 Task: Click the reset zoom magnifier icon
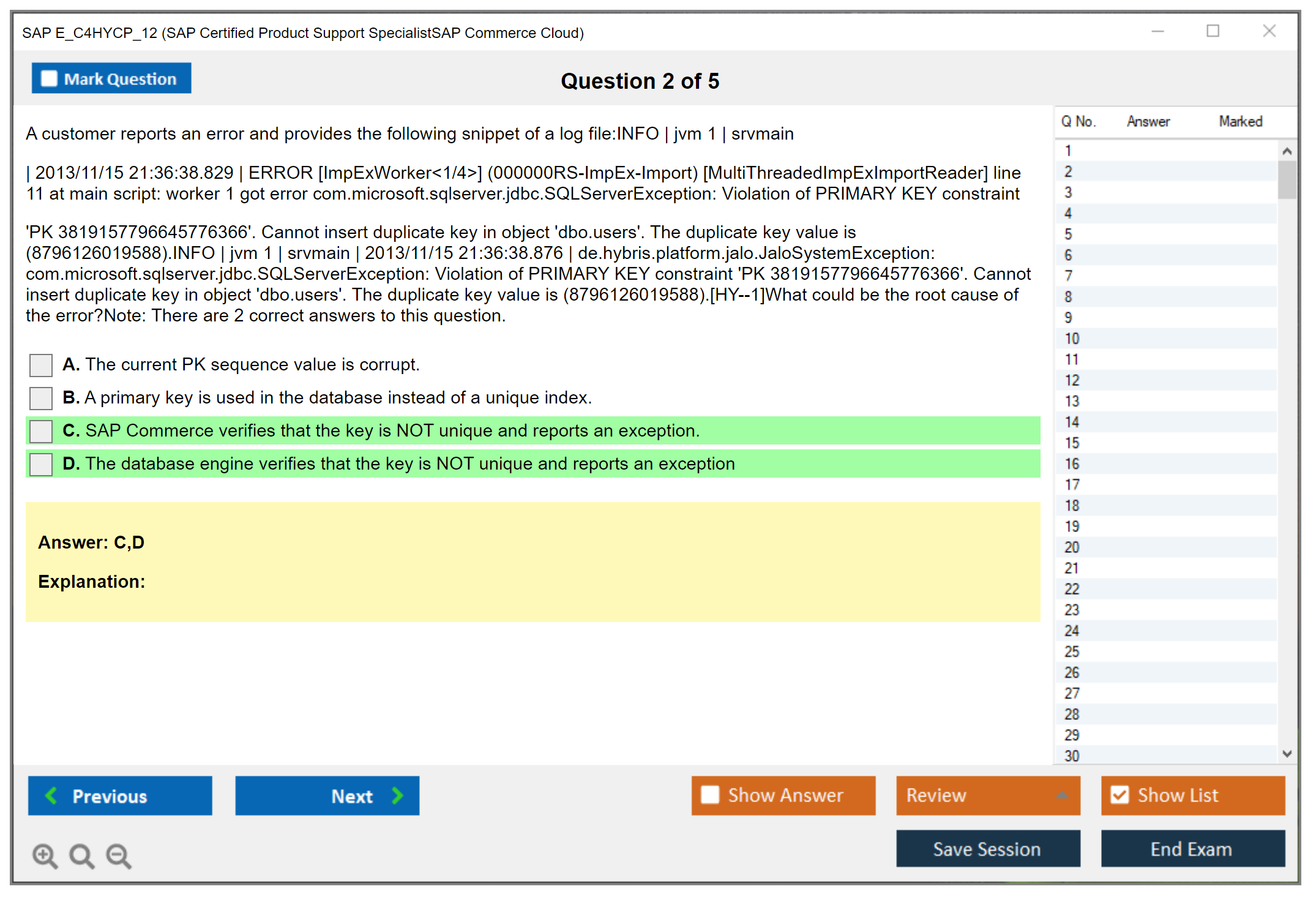81,855
